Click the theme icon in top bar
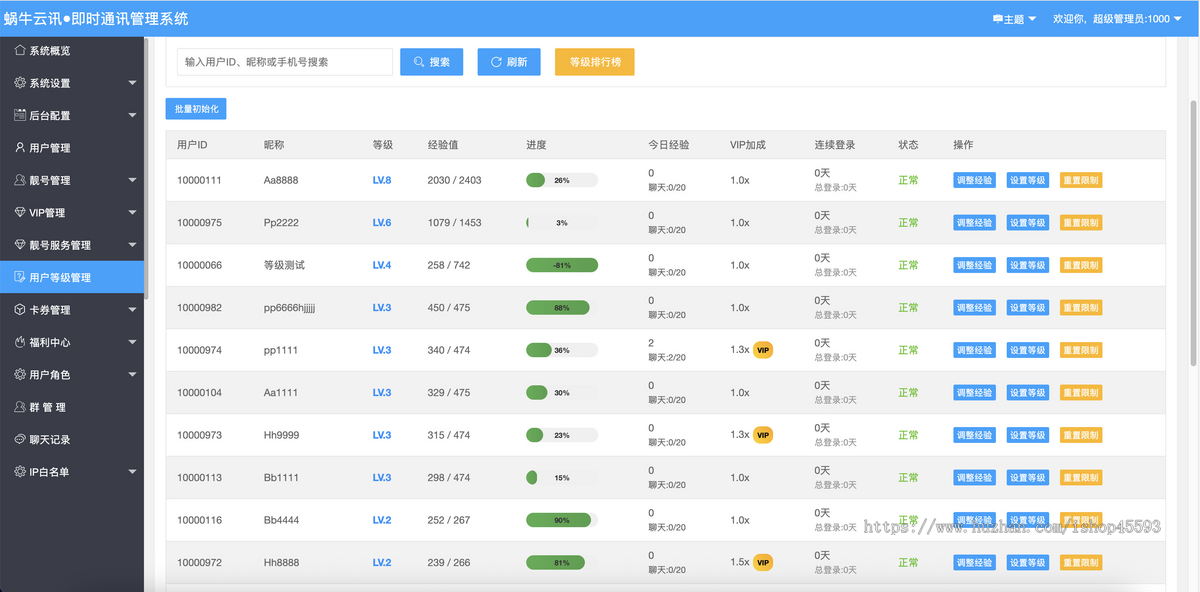The width and height of the screenshot is (1200, 592). 997,19
